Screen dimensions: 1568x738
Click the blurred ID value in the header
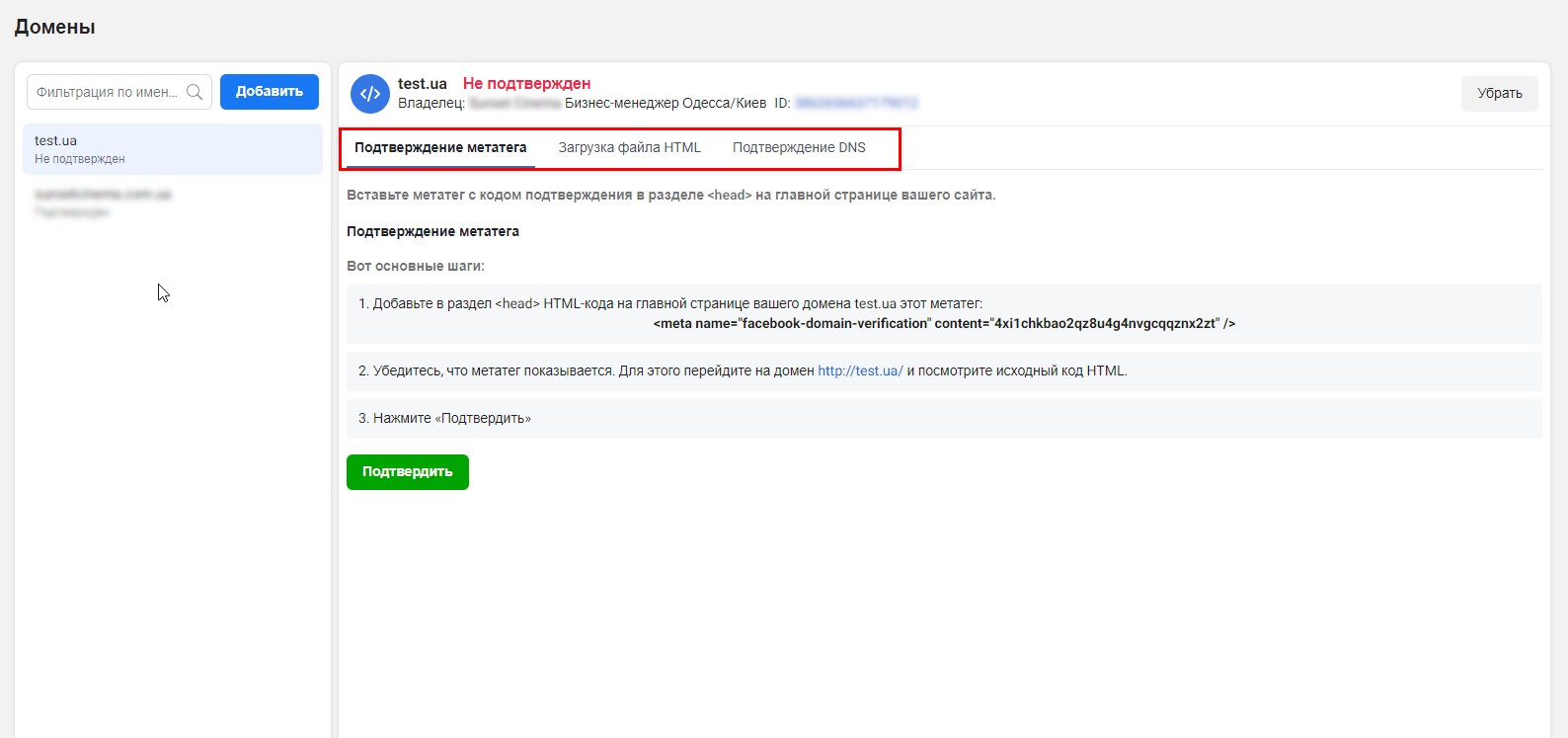click(x=856, y=103)
